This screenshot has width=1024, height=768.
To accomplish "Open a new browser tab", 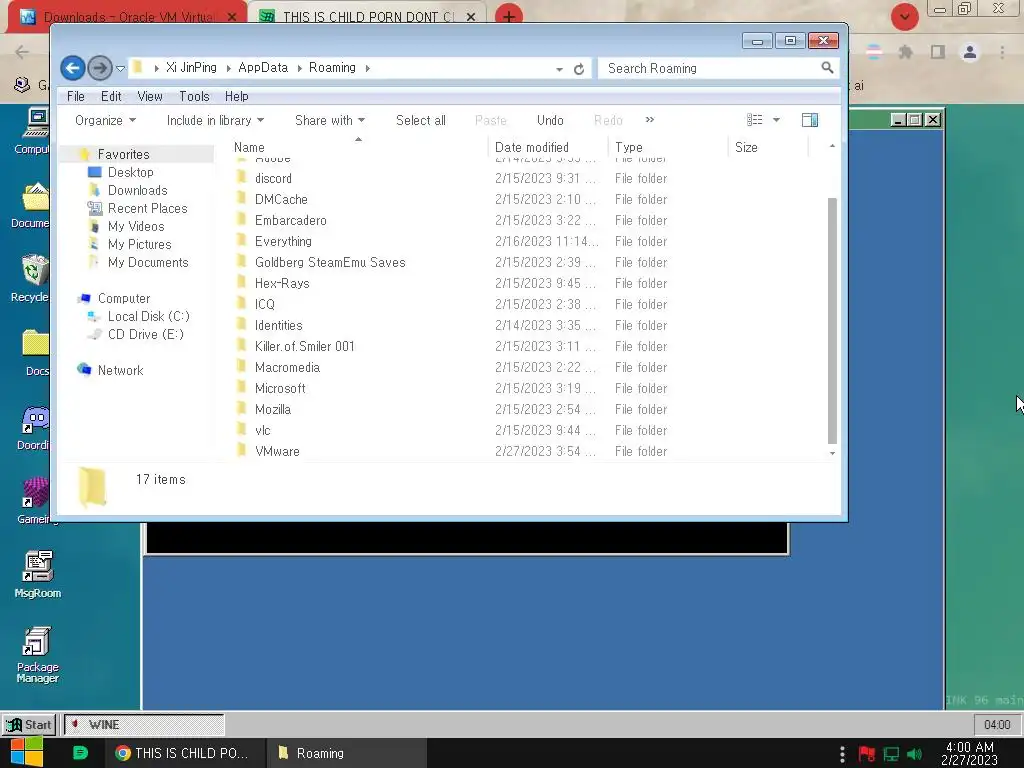I will point(509,16).
